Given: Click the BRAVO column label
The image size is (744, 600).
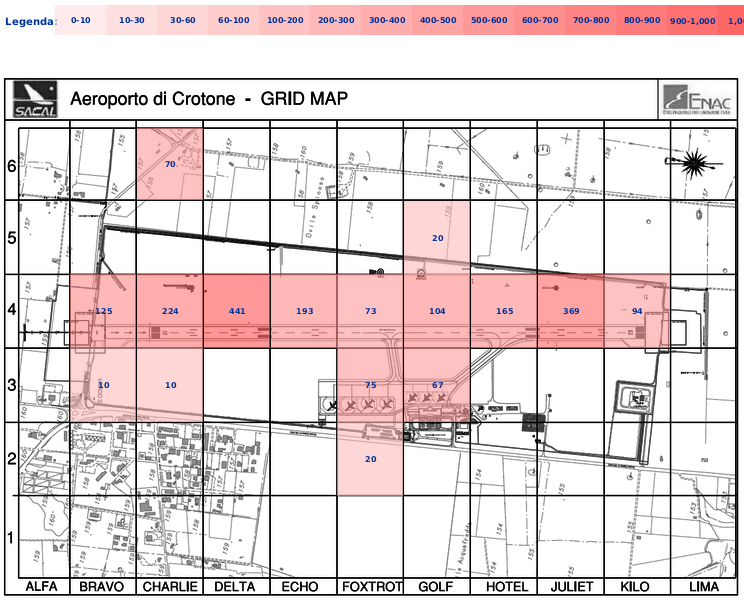Looking at the screenshot, I should 102,587.
